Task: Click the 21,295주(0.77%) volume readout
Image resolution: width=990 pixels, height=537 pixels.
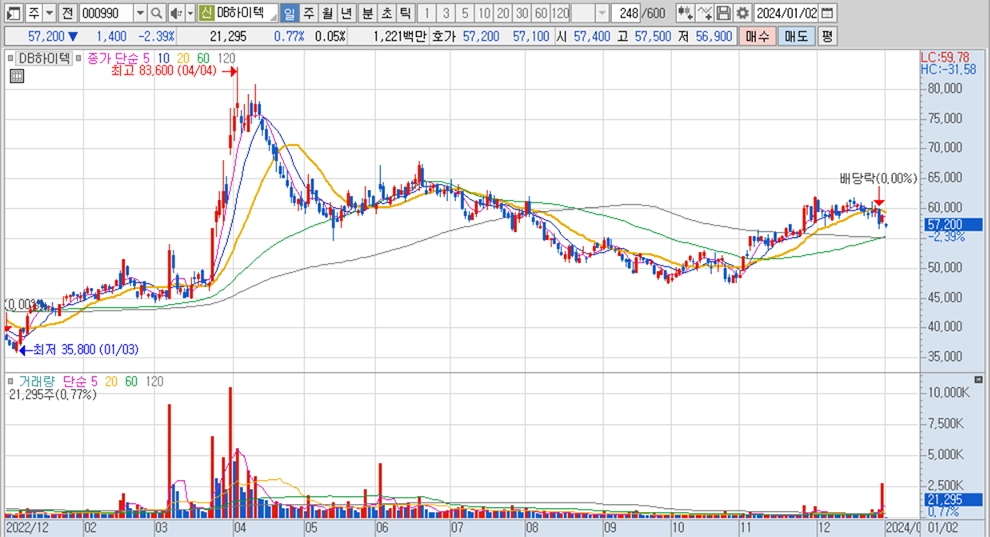Action: (x=53, y=394)
